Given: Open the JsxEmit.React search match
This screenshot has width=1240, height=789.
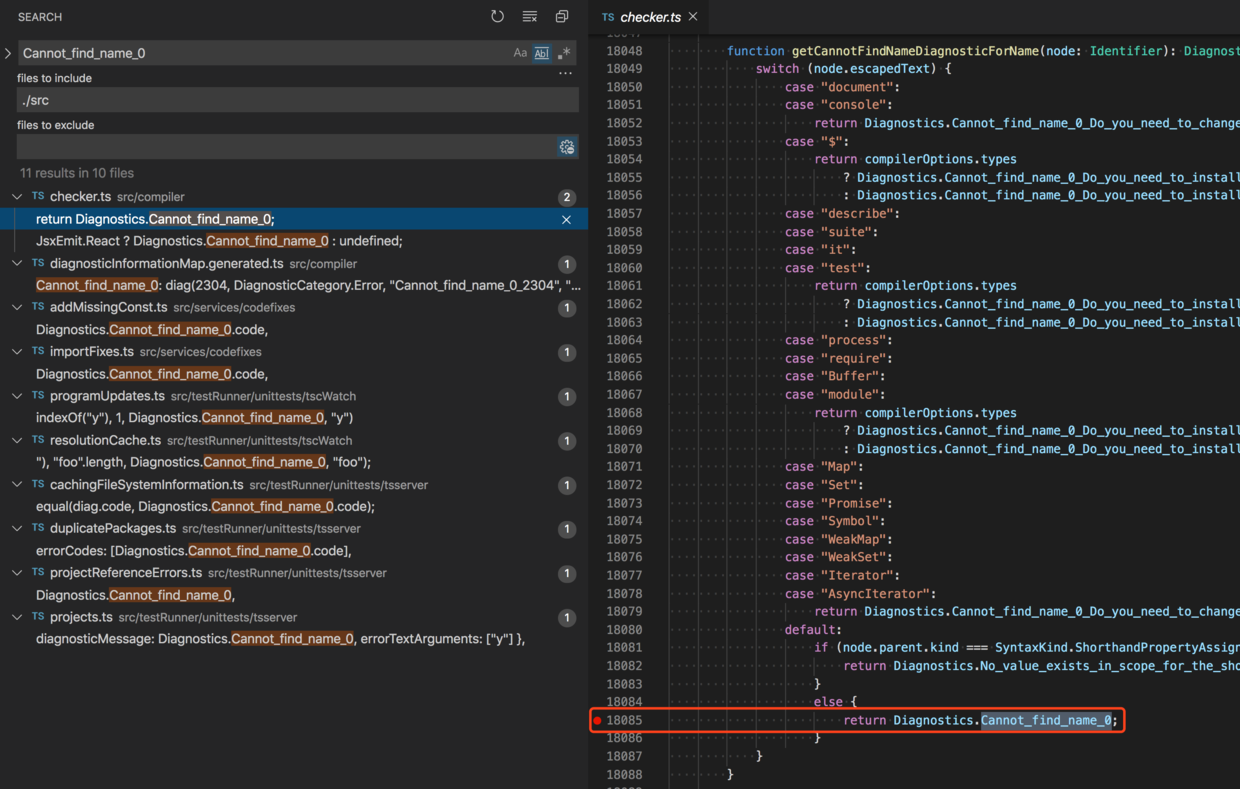Looking at the screenshot, I should coord(219,241).
